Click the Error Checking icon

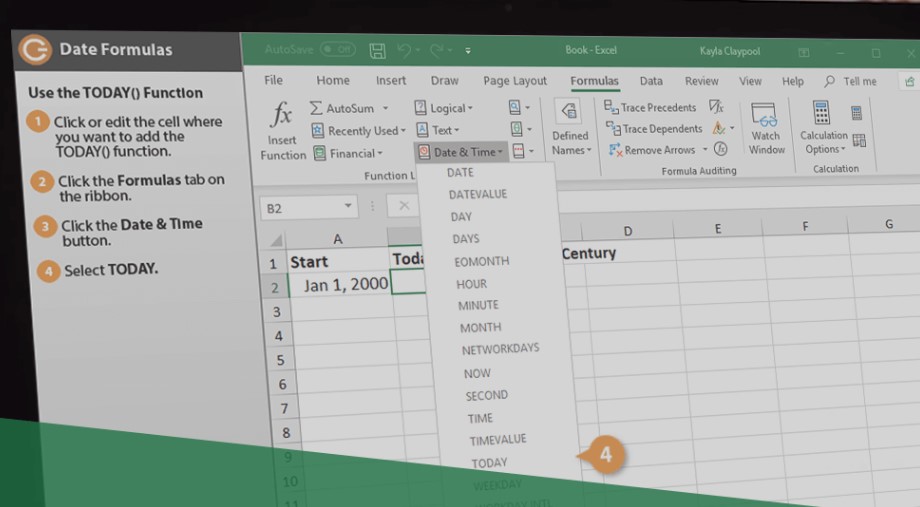click(718, 127)
